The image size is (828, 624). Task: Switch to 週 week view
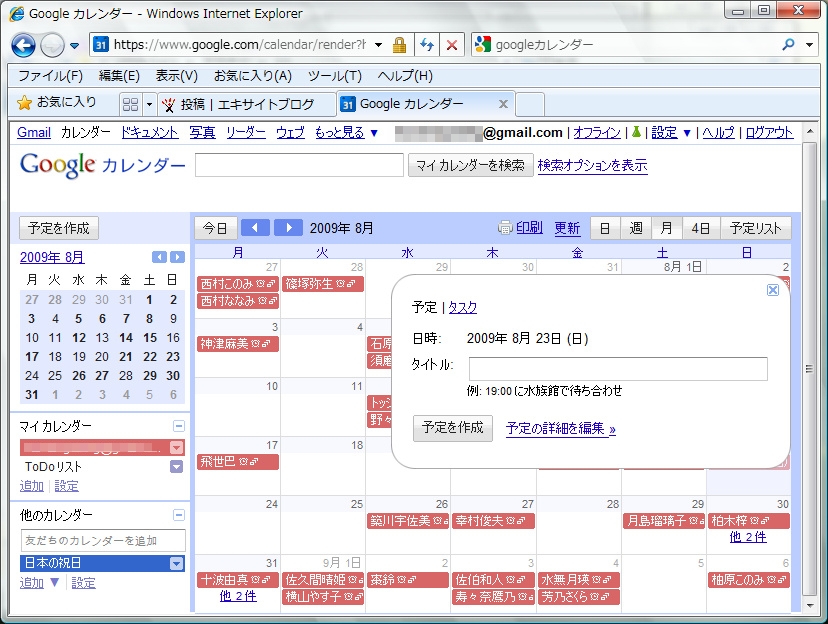(x=636, y=228)
